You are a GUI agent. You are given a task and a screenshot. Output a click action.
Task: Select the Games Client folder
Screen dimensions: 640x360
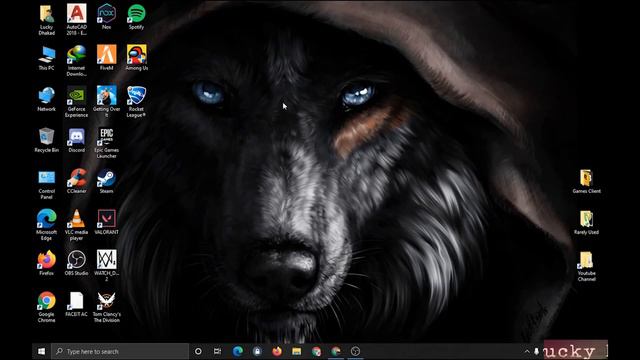click(587, 181)
